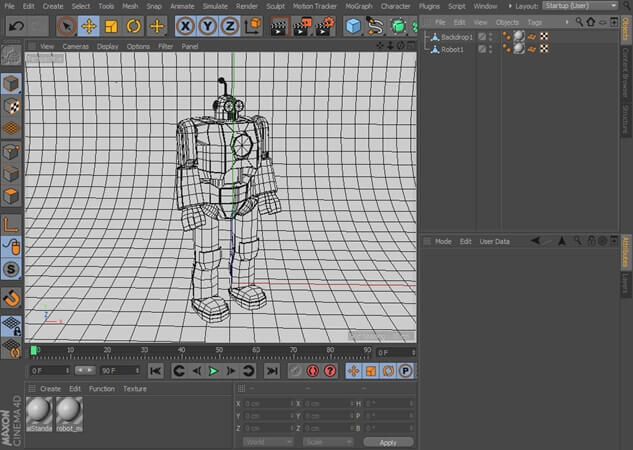This screenshot has height=450, width=633.
Task: Click Render View clapperboard icon
Action: (279, 26)
